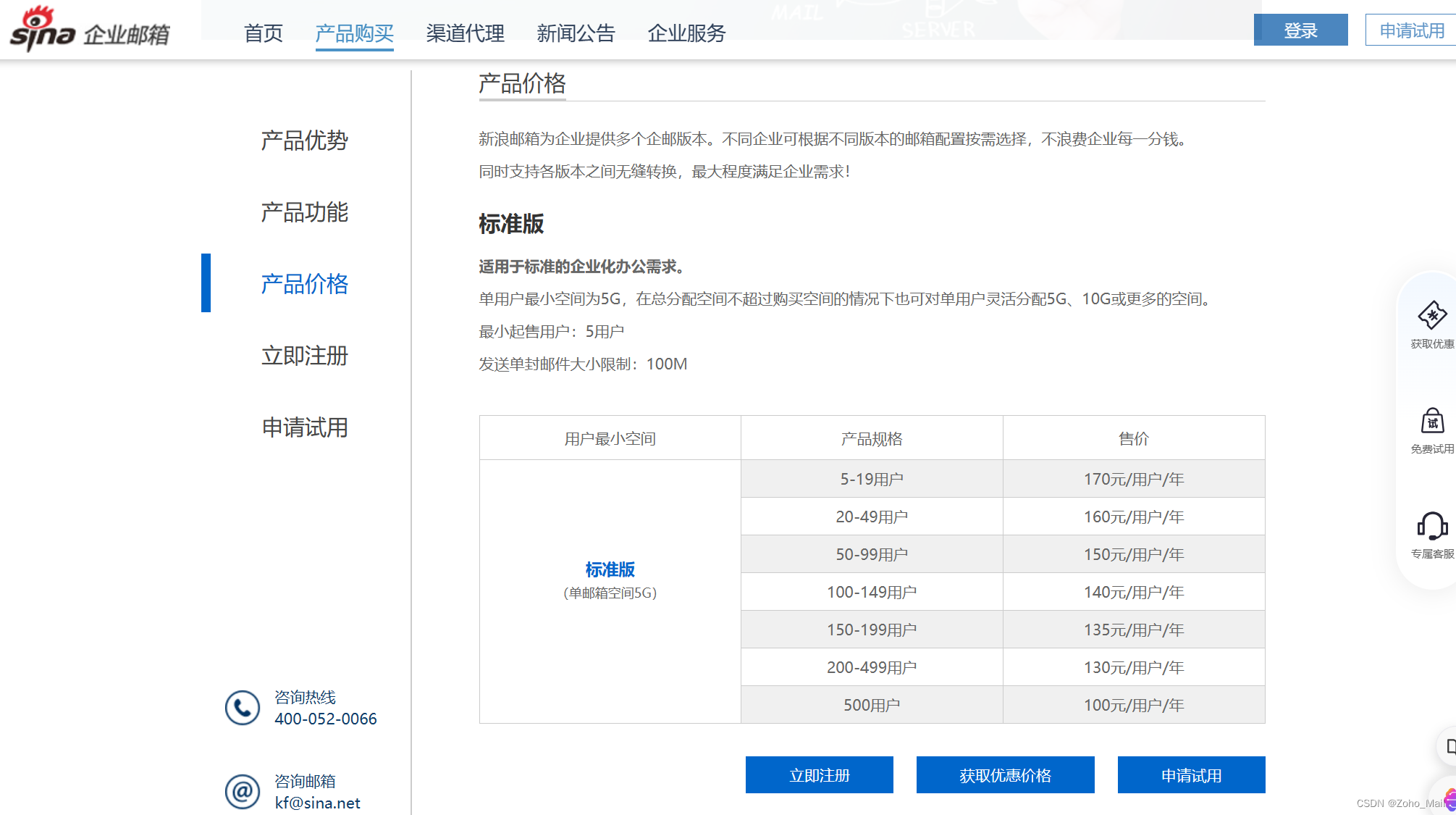Click the kf@sina.net email address
This screenshot has height=815, width=1456.
point(317,803)
